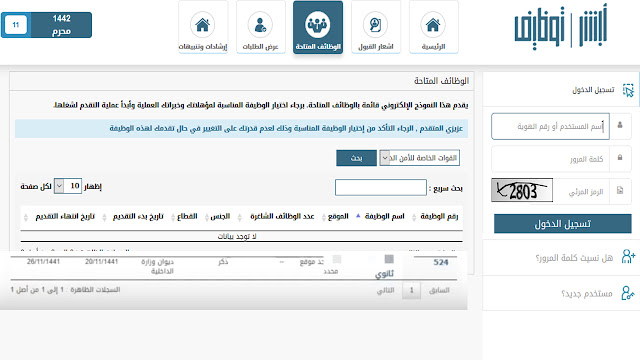640x360 pixels.
Task: Click the lock icon beside password field
Action: pos(620,158)
